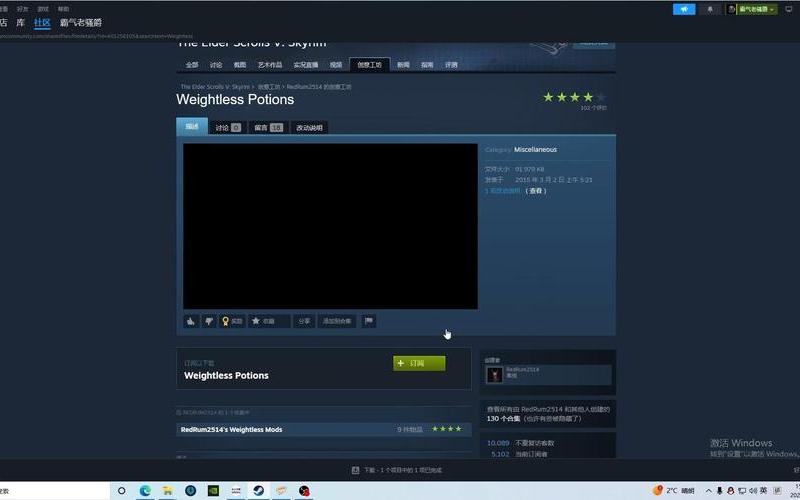Report the item with the flag icon
800x500 pixels.
[369, 321]
